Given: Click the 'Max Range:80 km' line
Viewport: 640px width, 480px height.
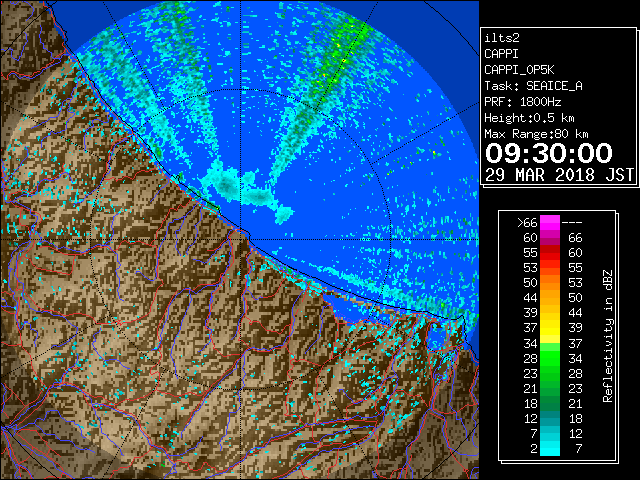Looking at the screenshot, I should coord(536,134).
